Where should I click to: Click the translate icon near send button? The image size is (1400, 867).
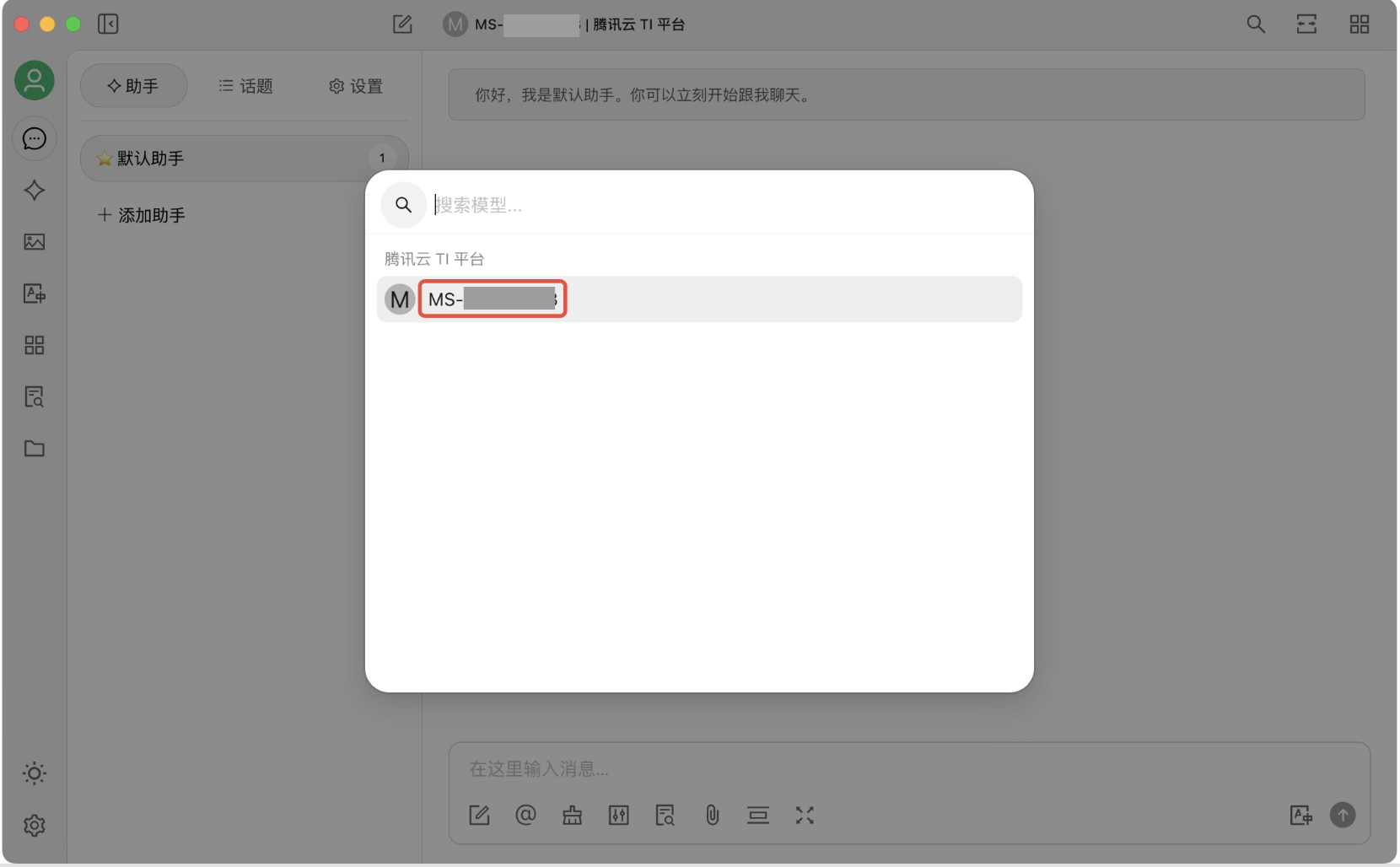point(1301,816)
